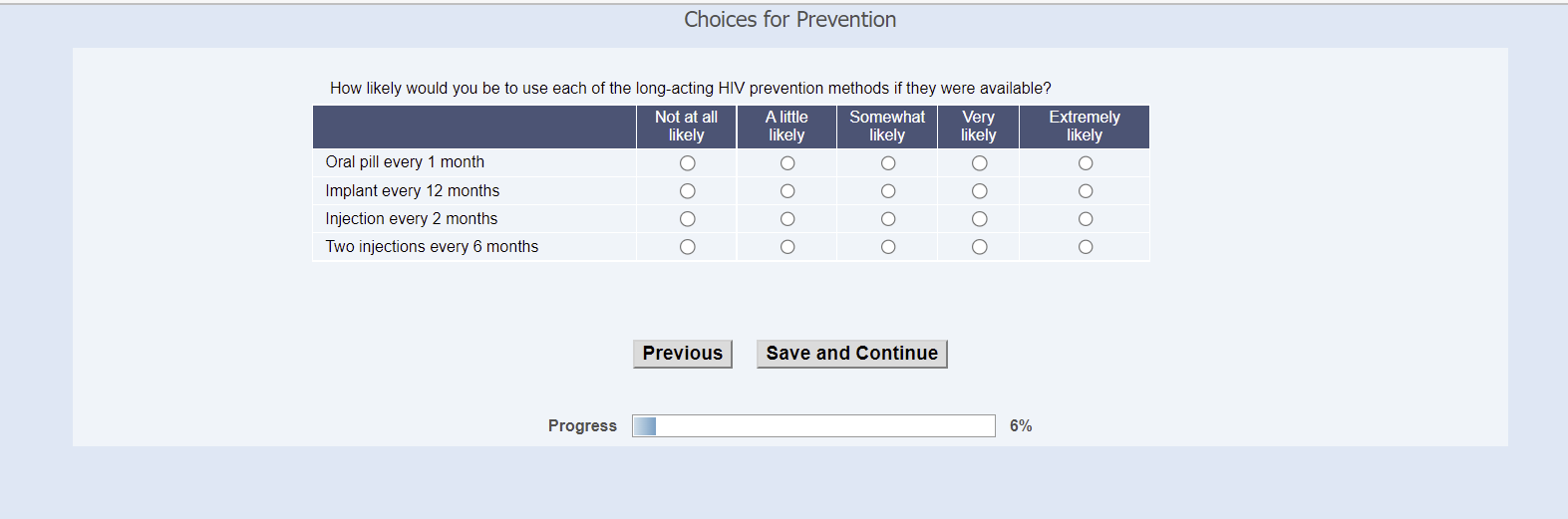Select 'A little likely' for Two injections every 6 months
Image resolution: width=1568 pixels, height=519 pixels.
pyautogui.click(x=787, y=247)
